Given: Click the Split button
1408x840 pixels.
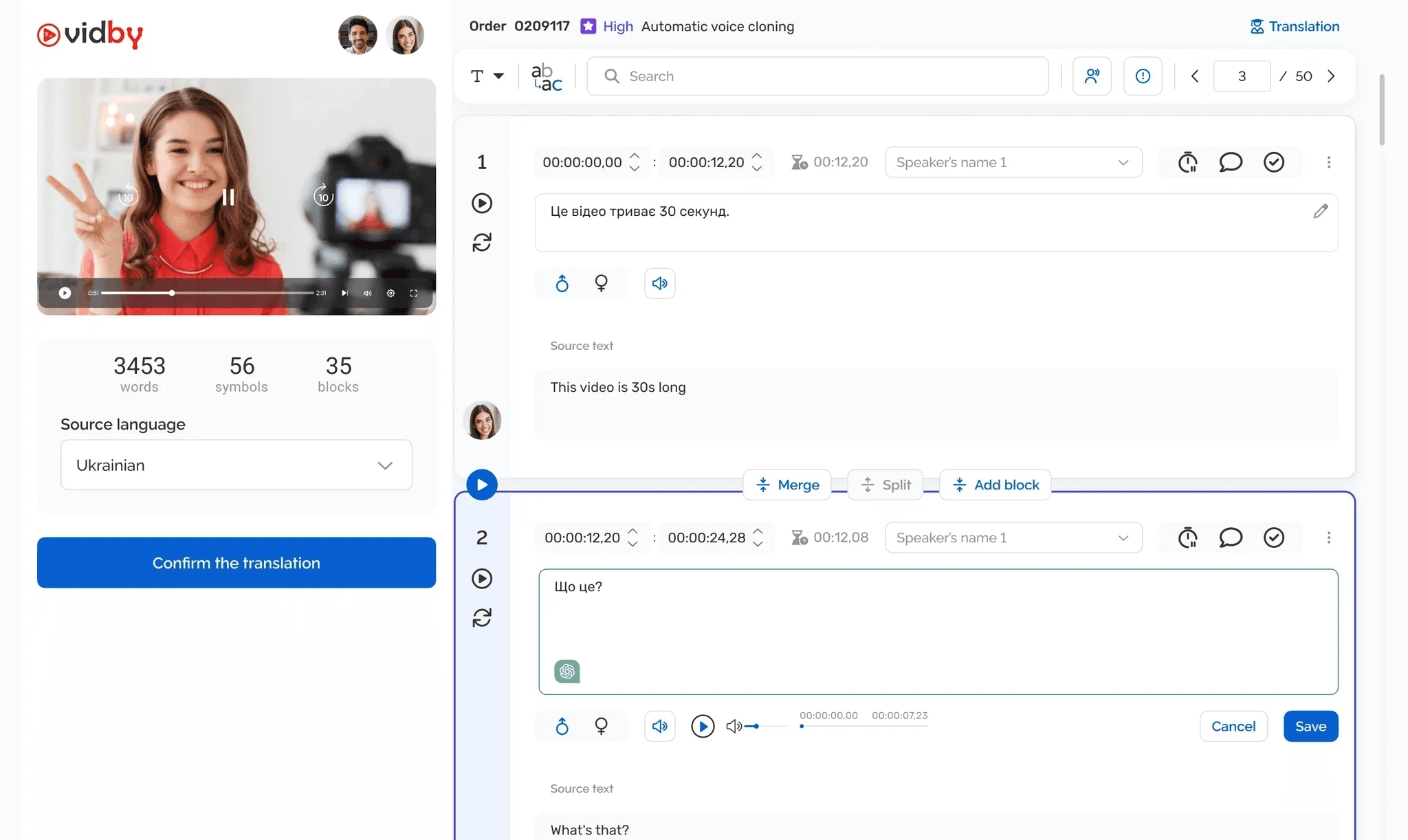Looking at the screenshot, I should [x=885, y=485].
